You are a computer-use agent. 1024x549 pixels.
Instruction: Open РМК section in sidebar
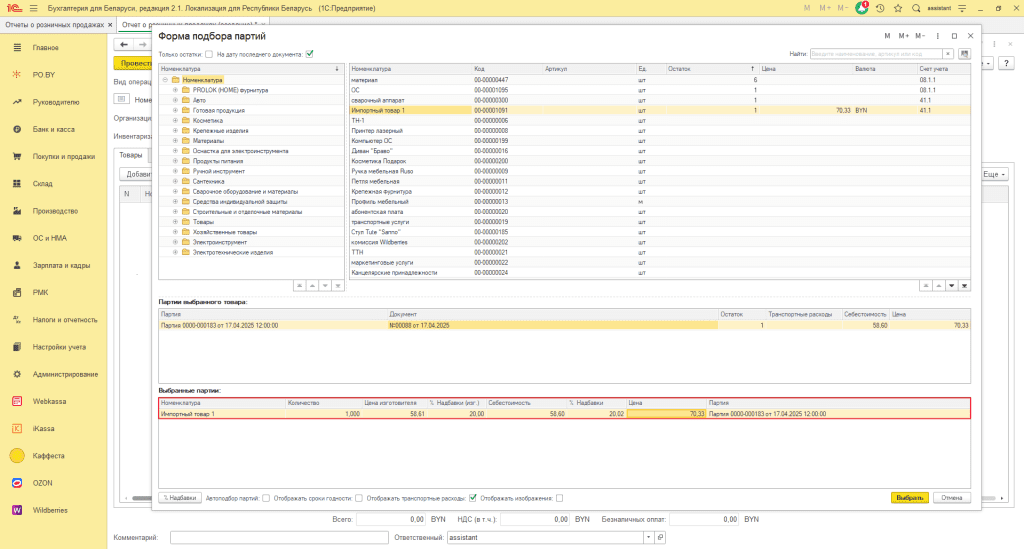click(x=40, y=293)
